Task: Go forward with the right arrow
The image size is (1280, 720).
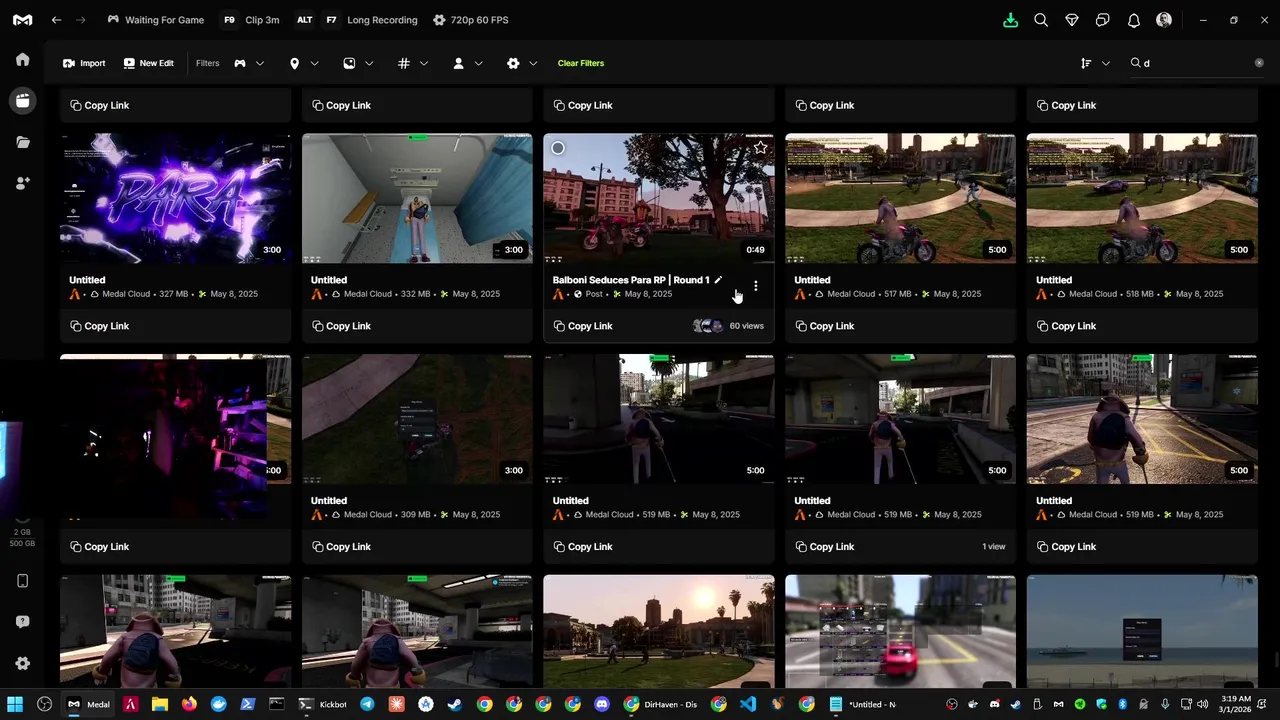Action: (x=81, y=20)
